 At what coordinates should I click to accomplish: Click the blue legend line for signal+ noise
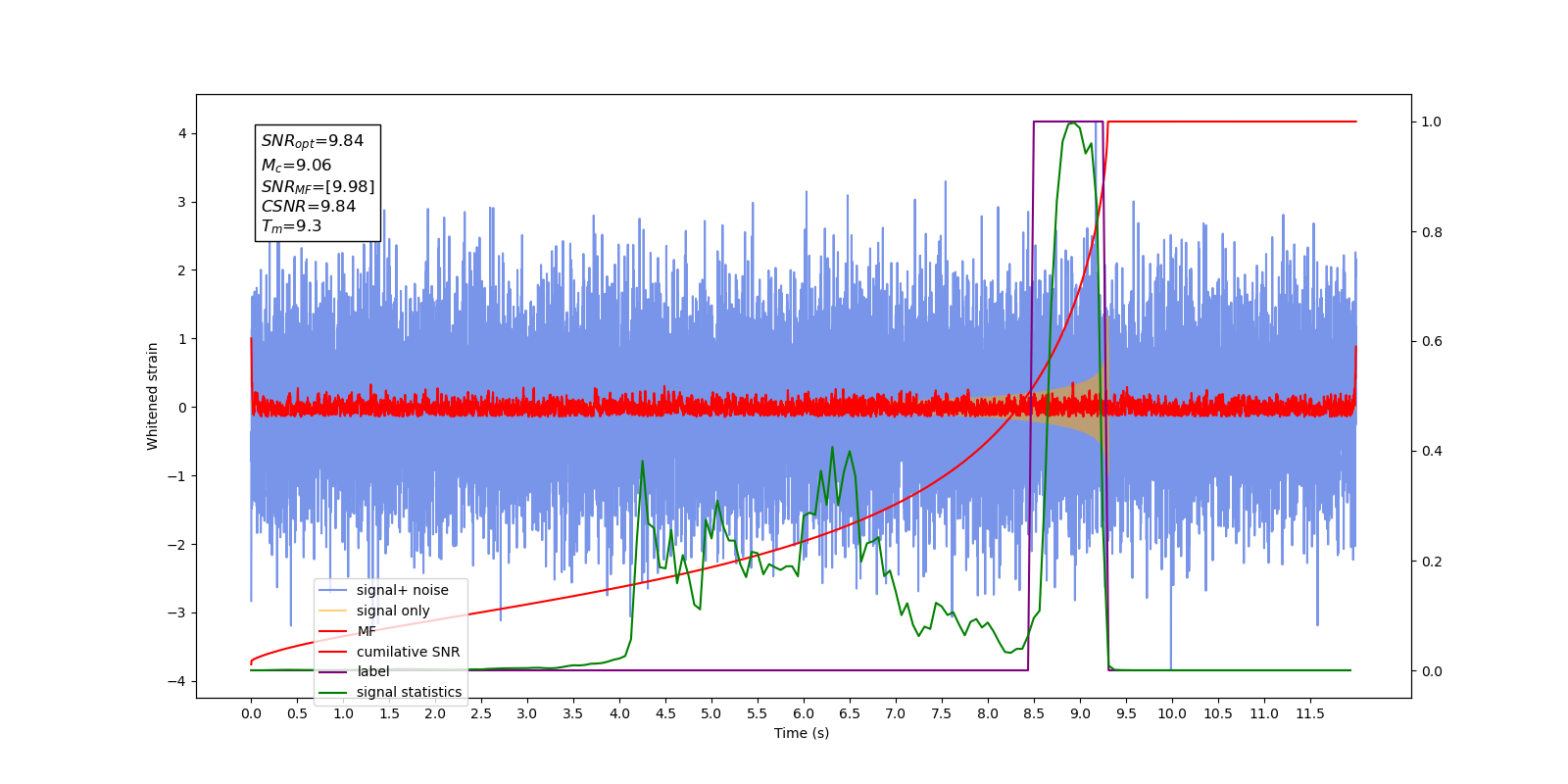tap(333, 590)
